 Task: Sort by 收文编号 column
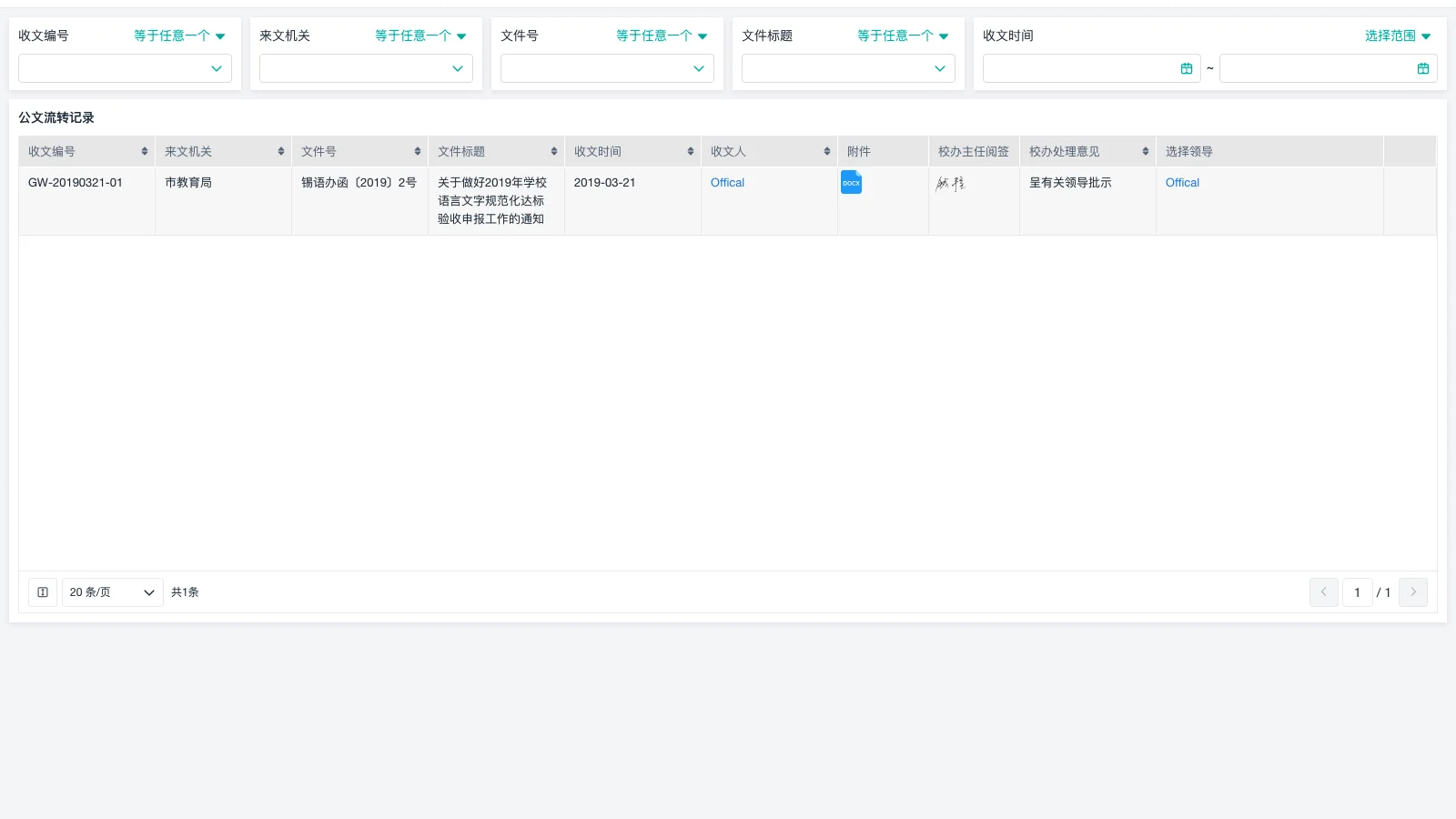[145, 151]
